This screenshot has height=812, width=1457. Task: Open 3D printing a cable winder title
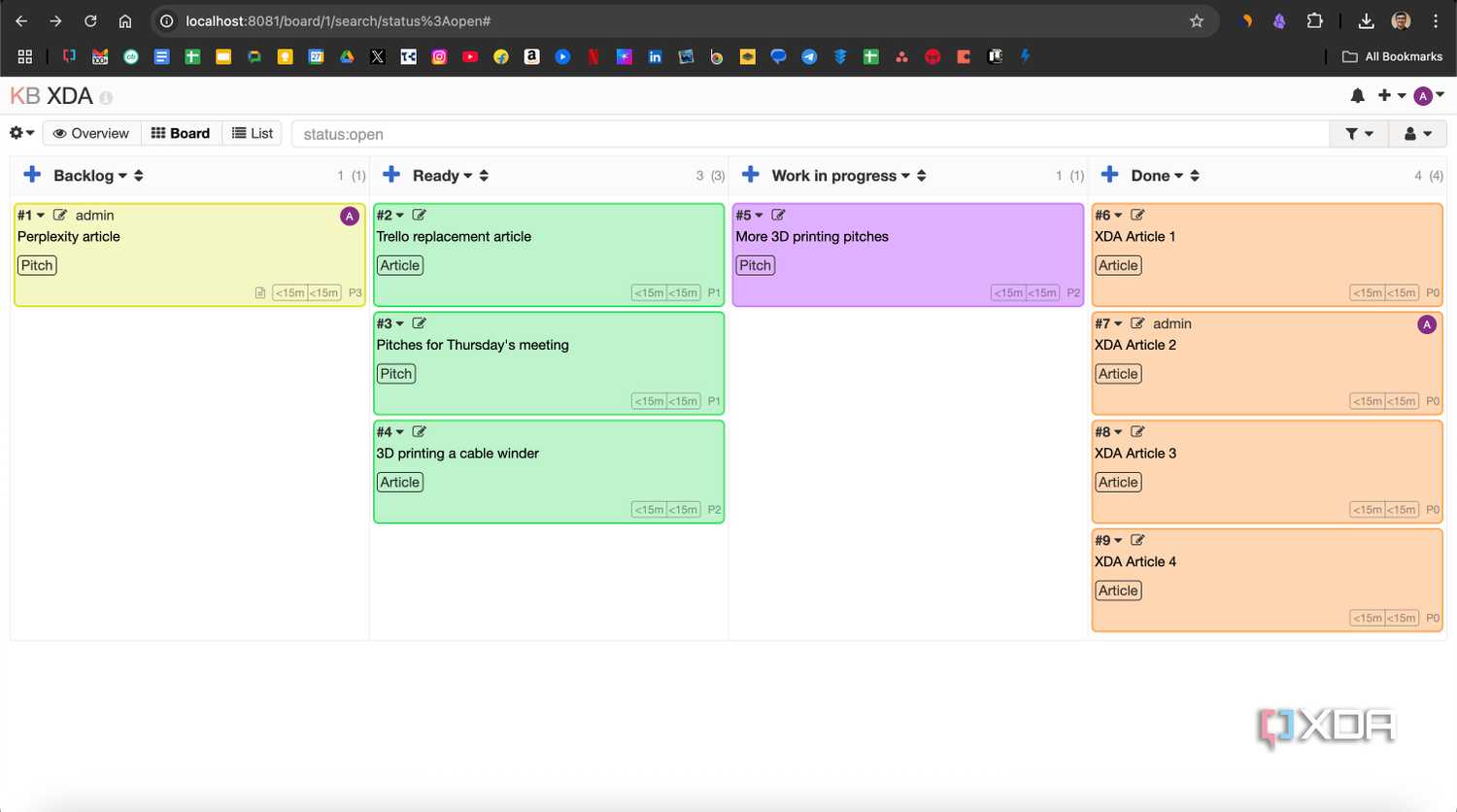pyautogui.click(x=457, y=454)
